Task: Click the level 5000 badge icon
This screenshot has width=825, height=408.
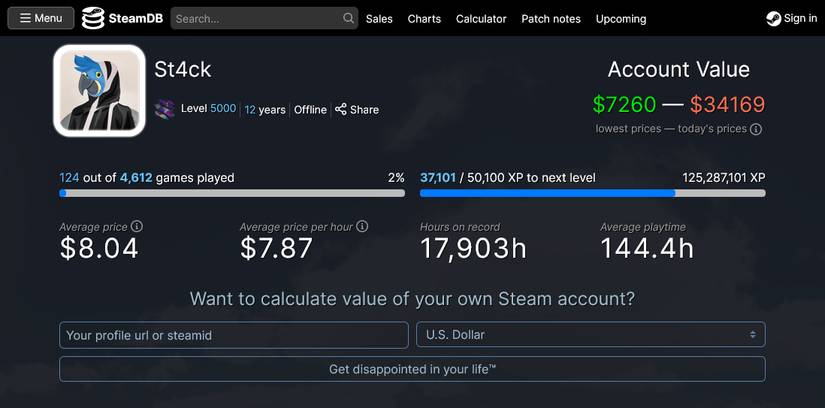Action: (x=165, y=109)
